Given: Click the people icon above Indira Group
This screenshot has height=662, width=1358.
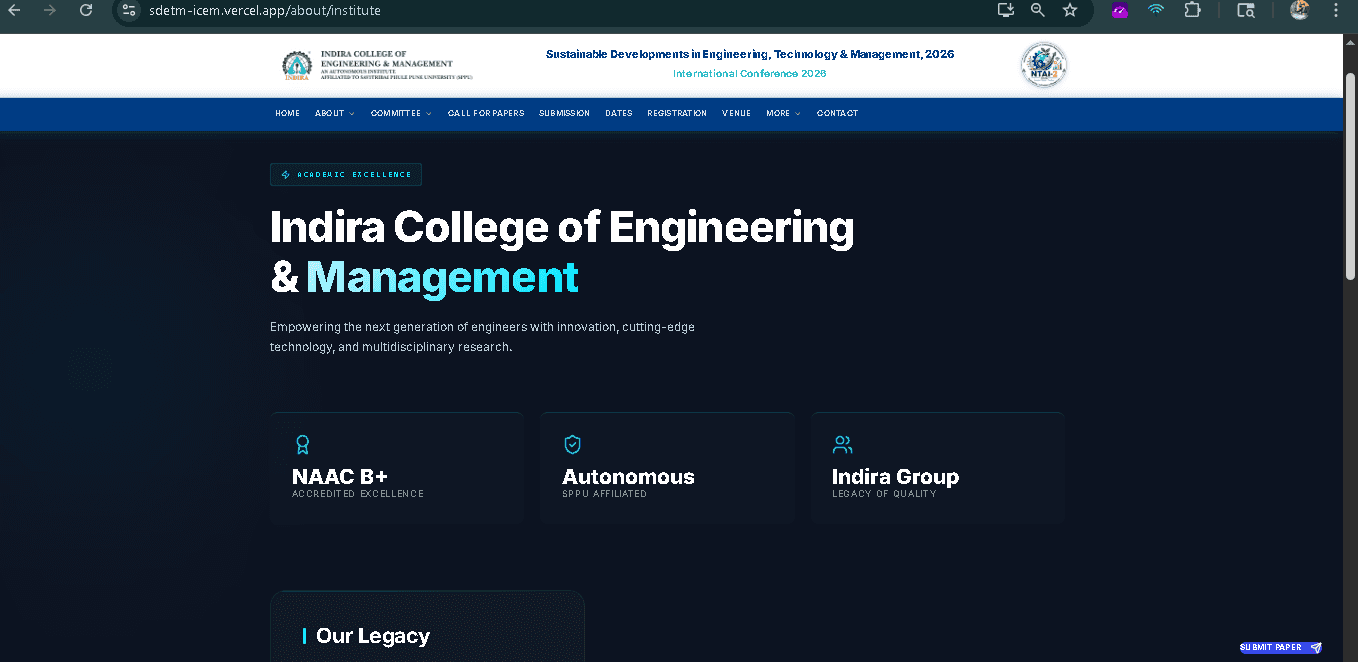Looking at the screenshot, I should click(842, 444).
